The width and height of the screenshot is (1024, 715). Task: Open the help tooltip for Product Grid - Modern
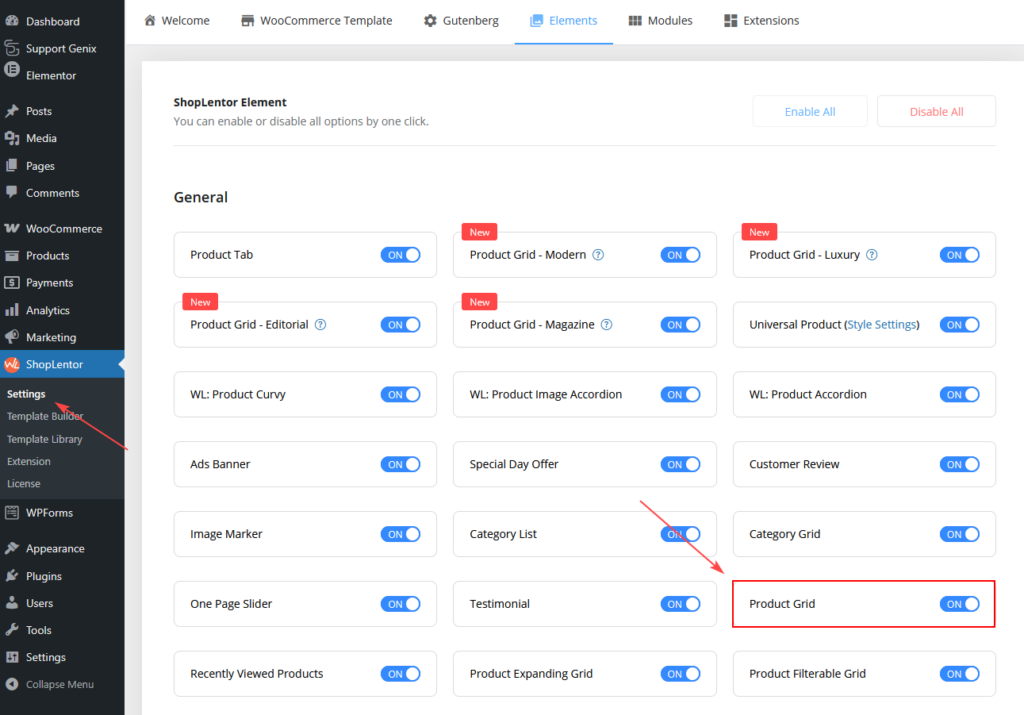[598, 254]
